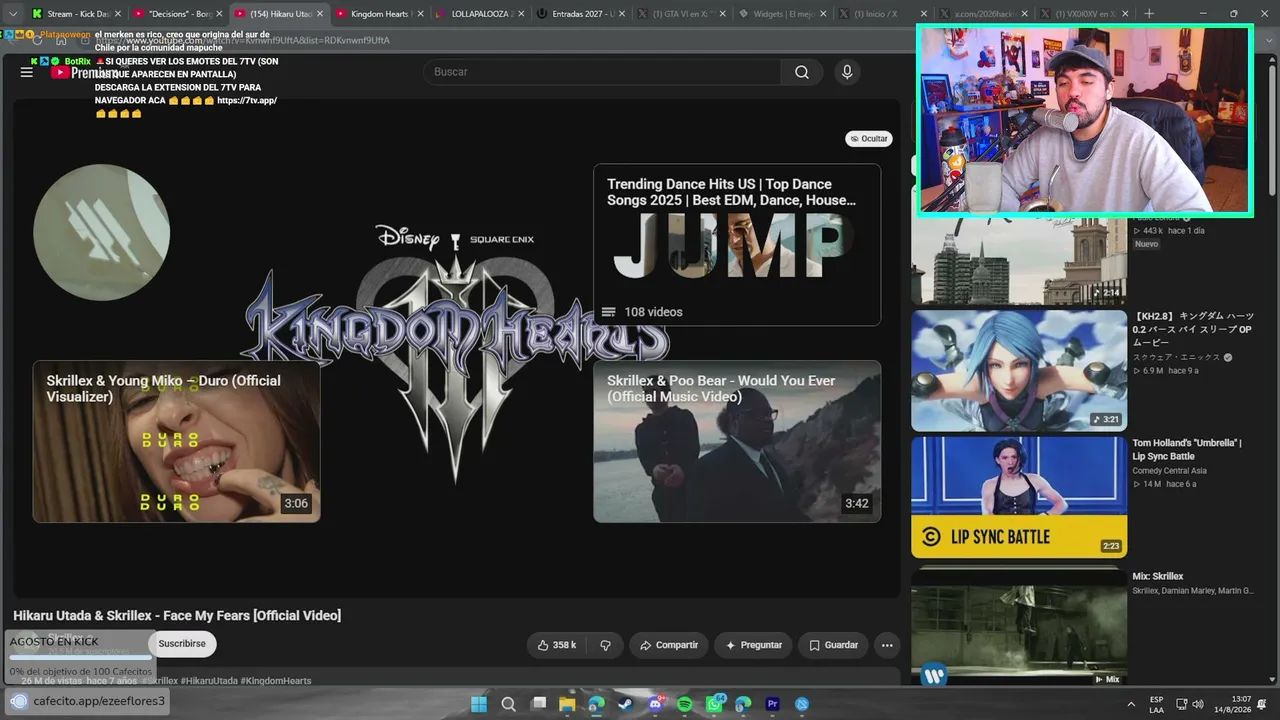Click the Suscribirse button
1280x720 pixels.
[182, 644]
